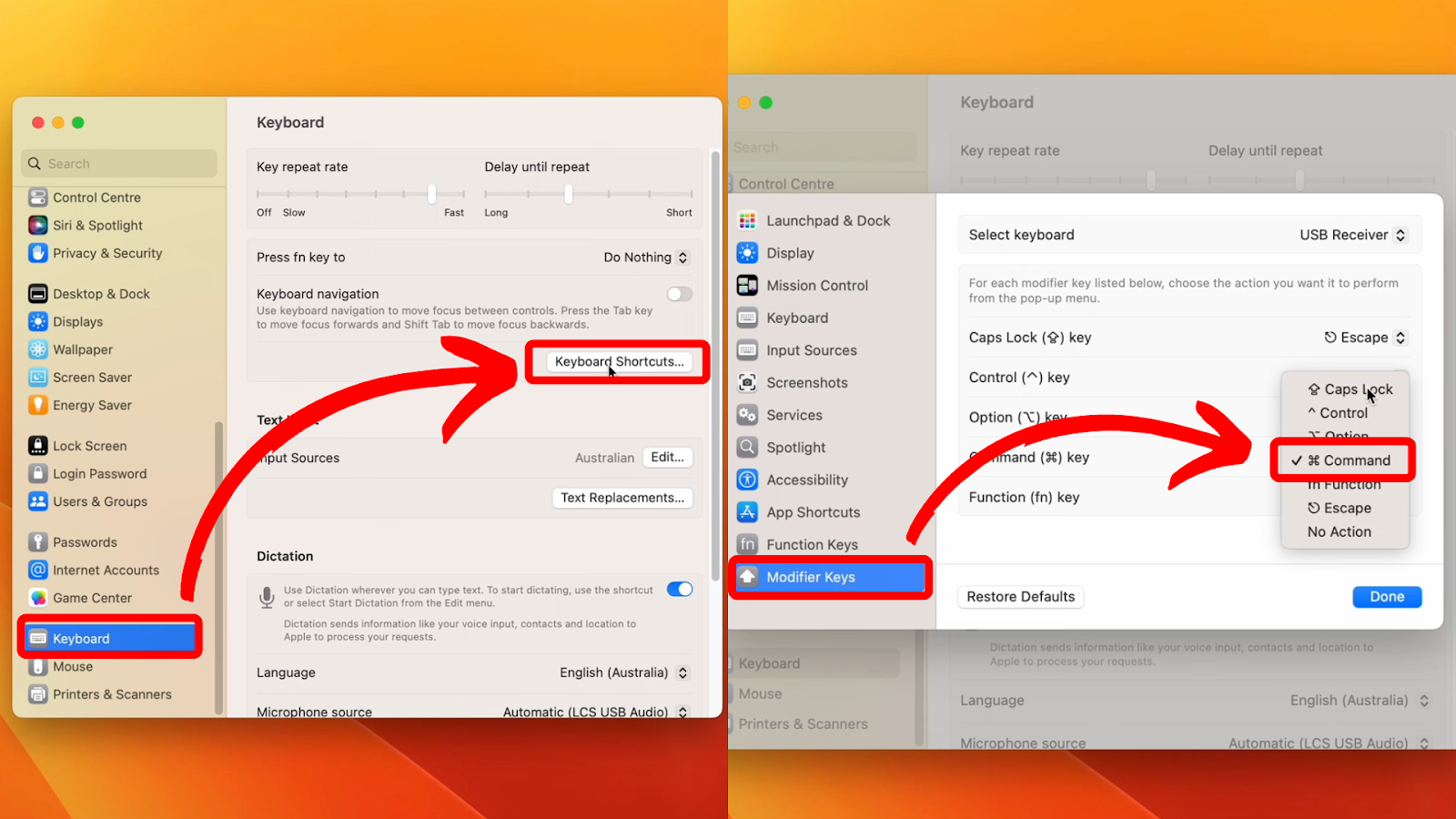Open Privacy & Security hand icon

[x=38, y=253]
